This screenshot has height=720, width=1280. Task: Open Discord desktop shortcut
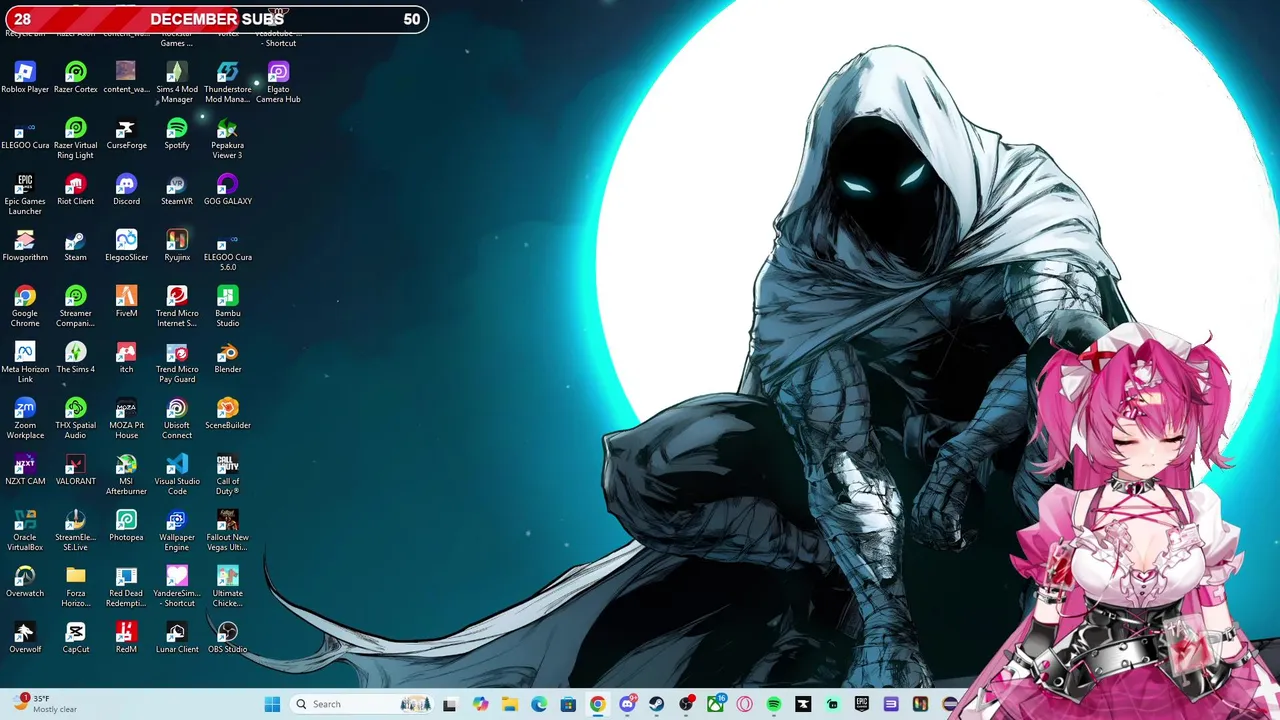click(126, 190)
